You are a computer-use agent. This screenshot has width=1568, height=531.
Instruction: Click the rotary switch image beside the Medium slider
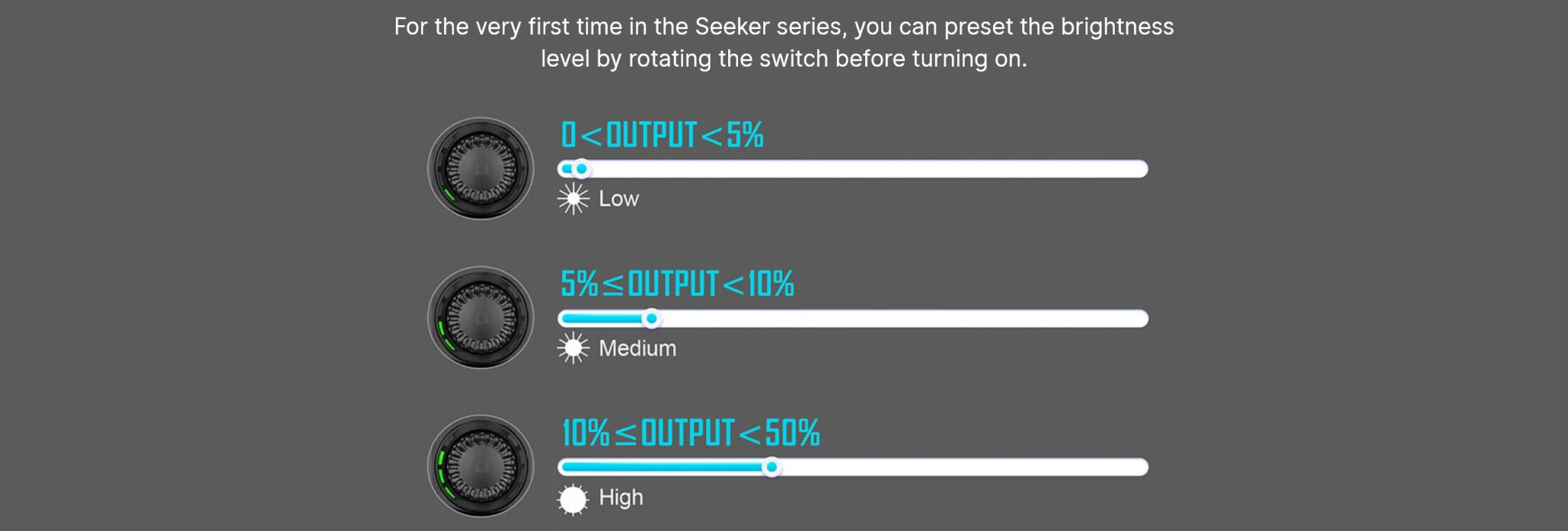click(480, 317)
